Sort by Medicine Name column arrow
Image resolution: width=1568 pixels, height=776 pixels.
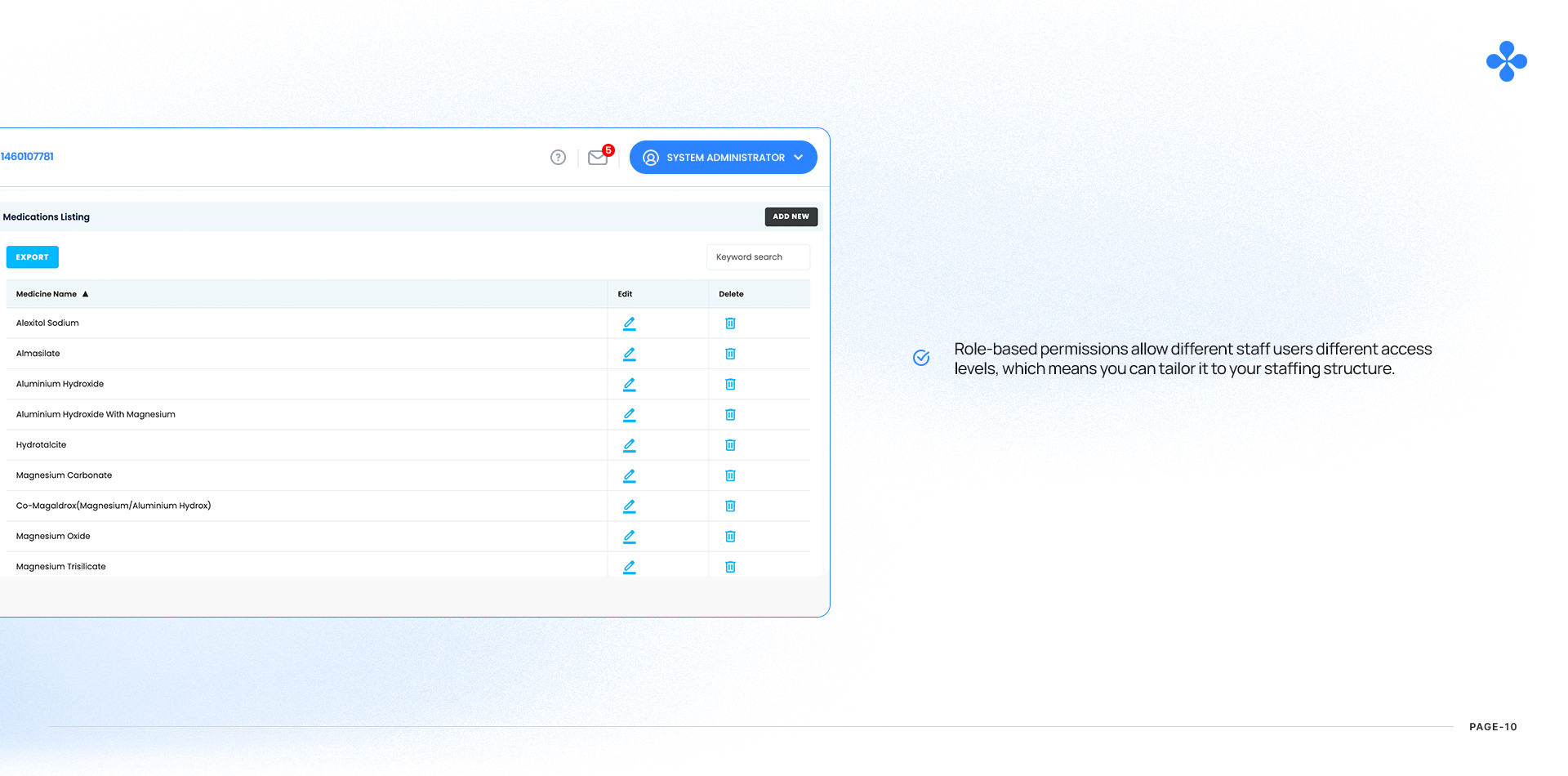[85, 294]
